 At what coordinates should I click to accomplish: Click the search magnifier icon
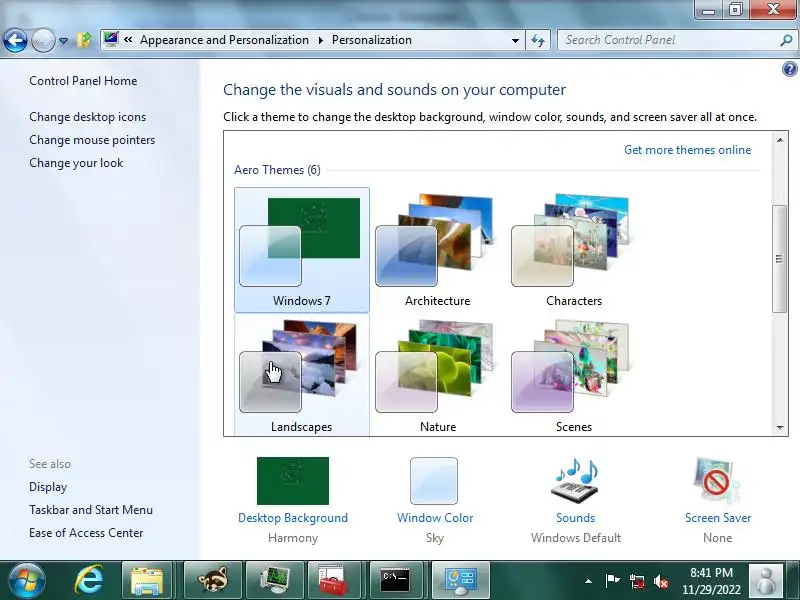click(786, 40)
